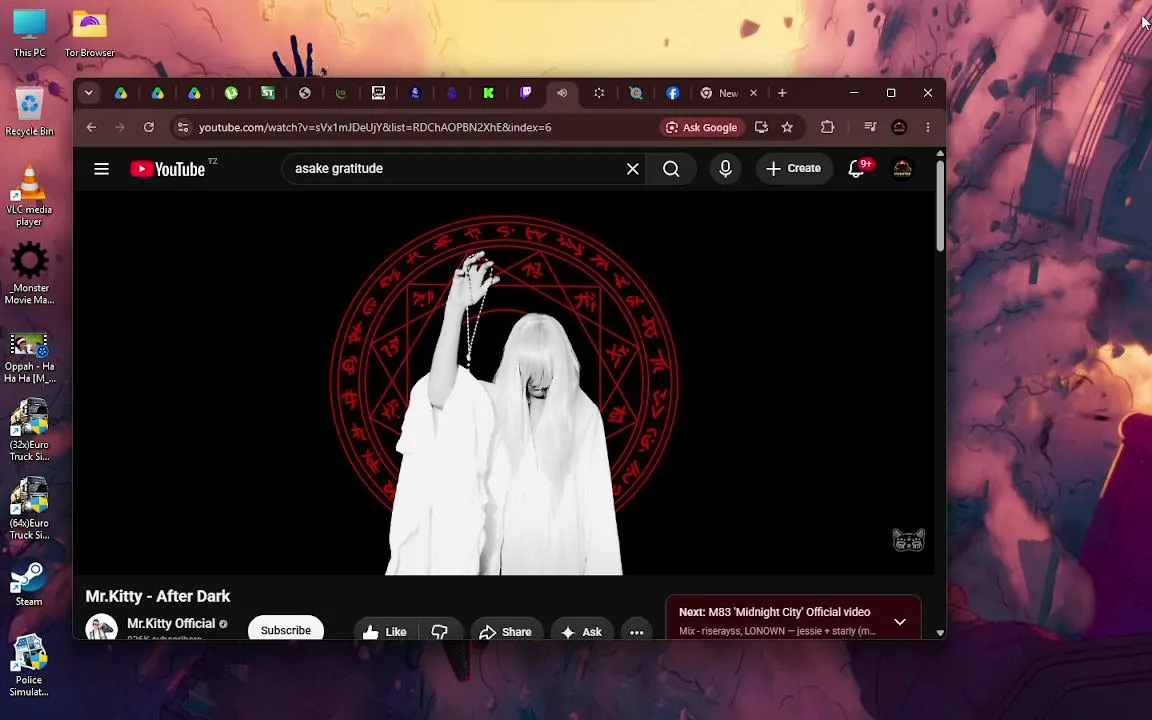Click Ask Google in the address bar
Viewport: 1152px width, 720px height.
pos(702,127)
